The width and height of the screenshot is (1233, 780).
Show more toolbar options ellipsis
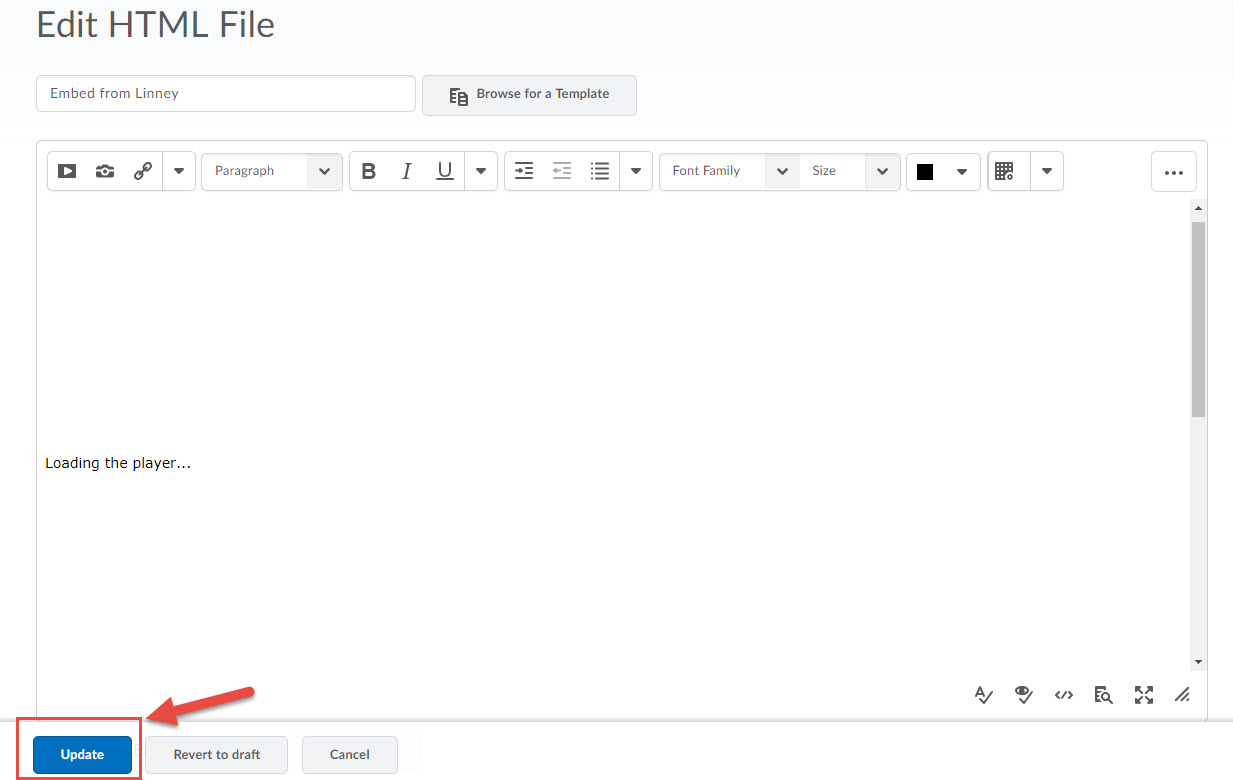pyautogui.click(x=1173, y=172)
